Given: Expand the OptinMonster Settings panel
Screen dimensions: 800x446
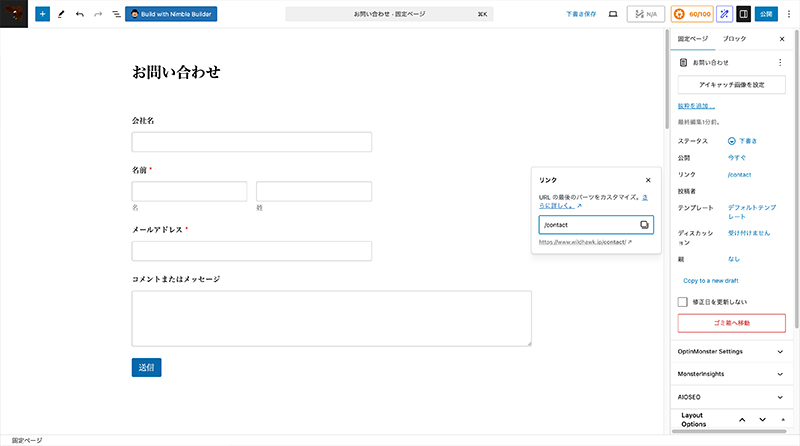Looking at the screenshot, I should 780,351.
